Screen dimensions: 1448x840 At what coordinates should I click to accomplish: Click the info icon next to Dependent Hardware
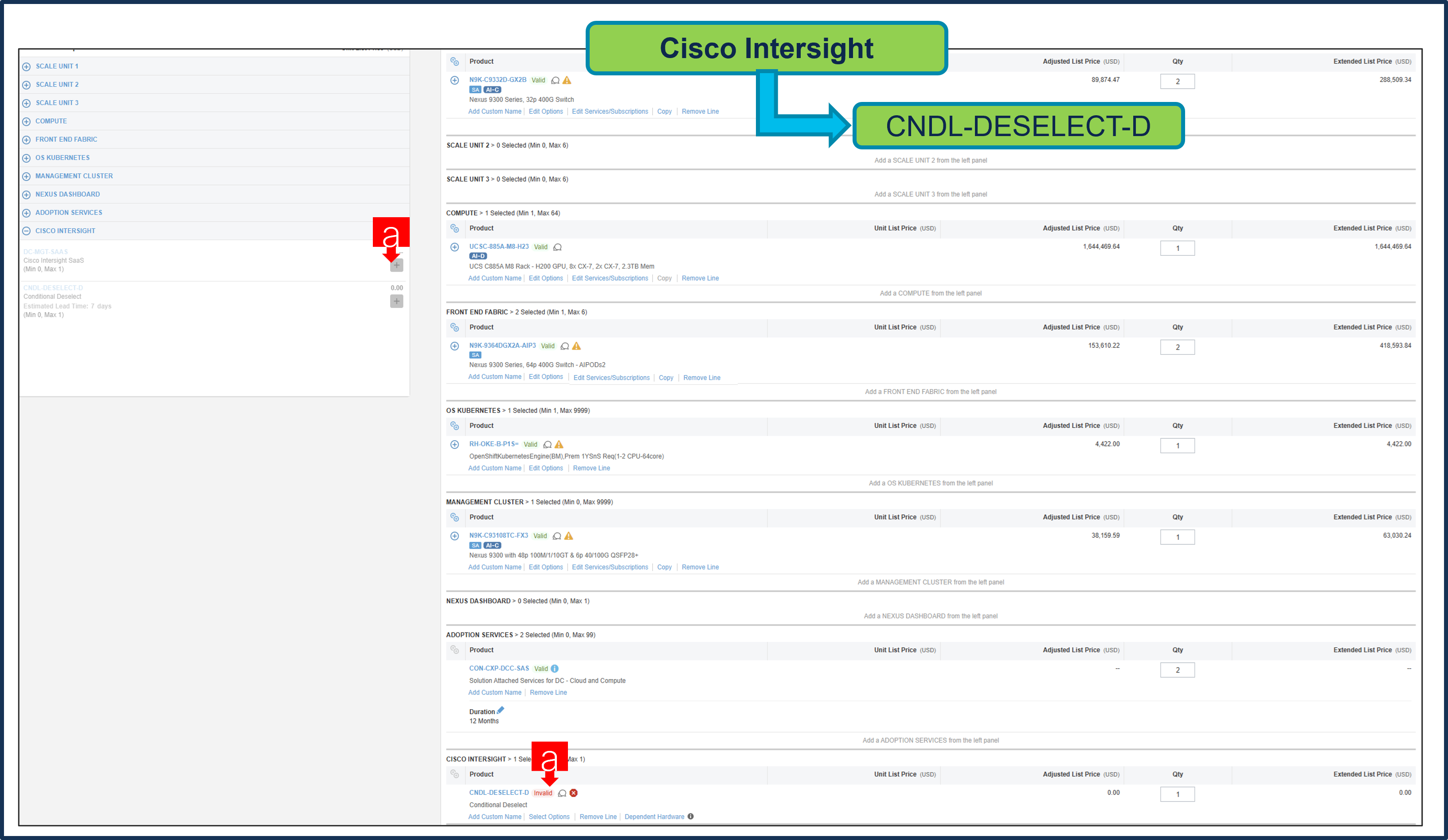691,817
